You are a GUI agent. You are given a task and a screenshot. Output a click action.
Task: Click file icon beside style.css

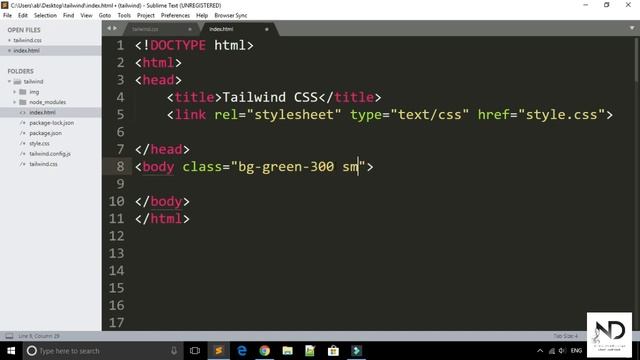[23, 143]
